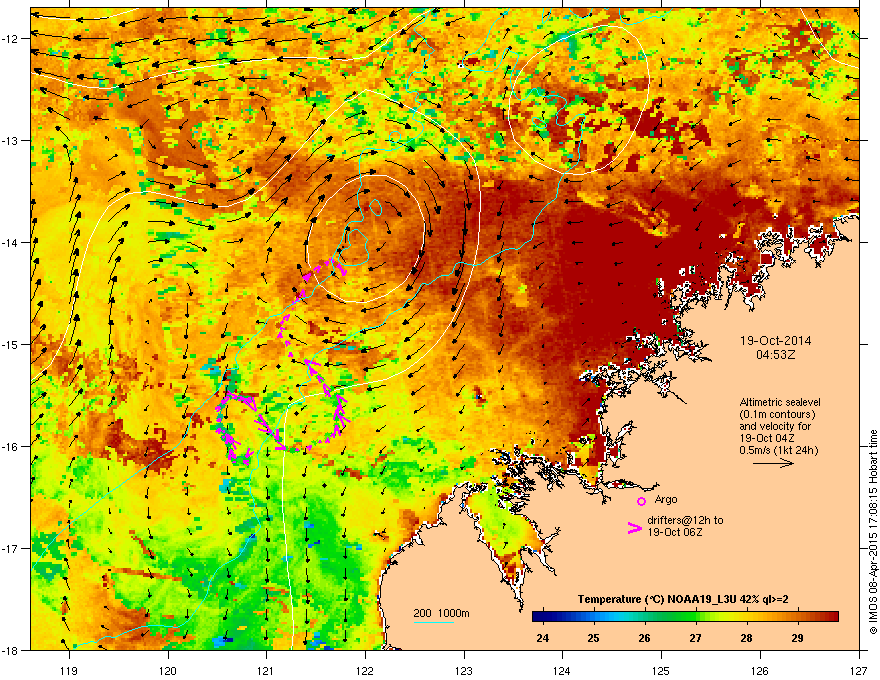Click the latitude axis label -12
This screenshot has width=880, height=680.
(x=10, y=38)
